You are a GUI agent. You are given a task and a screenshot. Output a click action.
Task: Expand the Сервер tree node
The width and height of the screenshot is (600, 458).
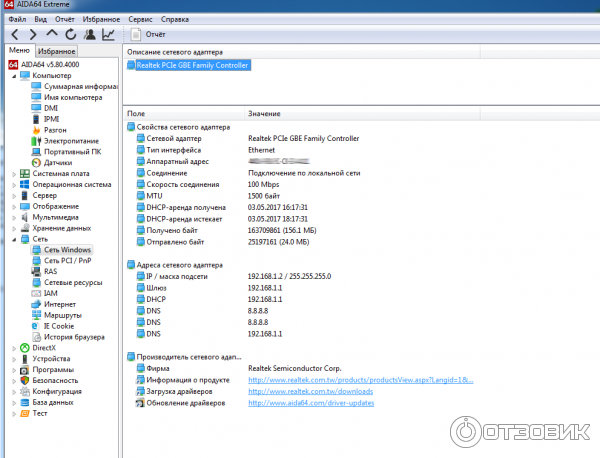click(x=14, y=196)
